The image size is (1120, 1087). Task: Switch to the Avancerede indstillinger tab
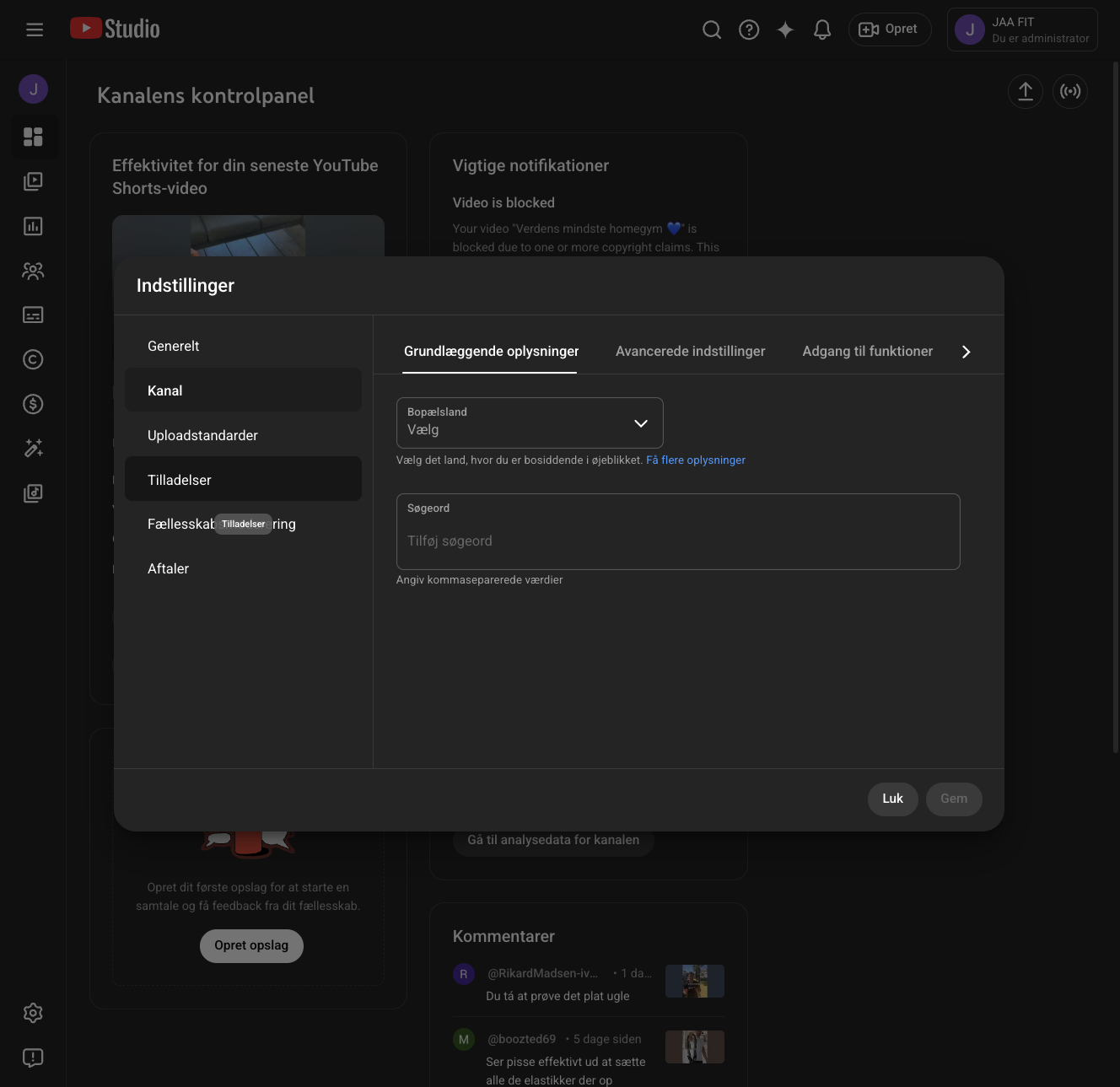(690, 352)
